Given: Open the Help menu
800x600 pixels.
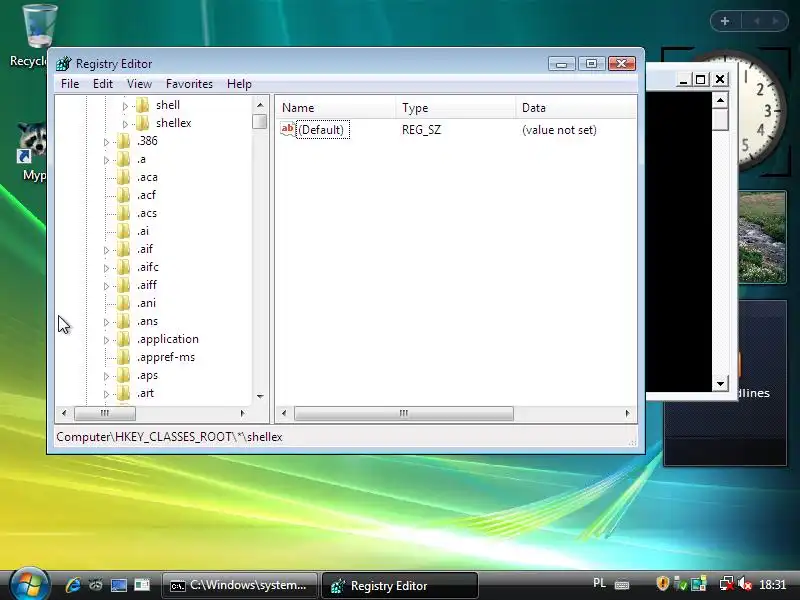Looking at the screenshot, I should pos(239,84).
